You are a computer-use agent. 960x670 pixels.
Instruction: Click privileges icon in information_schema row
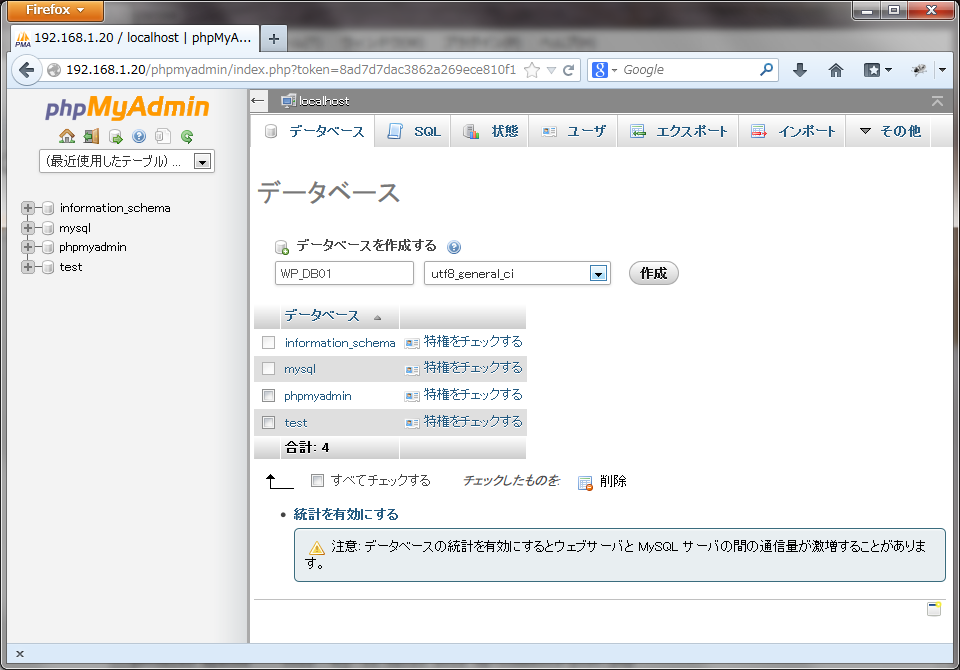pos(412,343)
